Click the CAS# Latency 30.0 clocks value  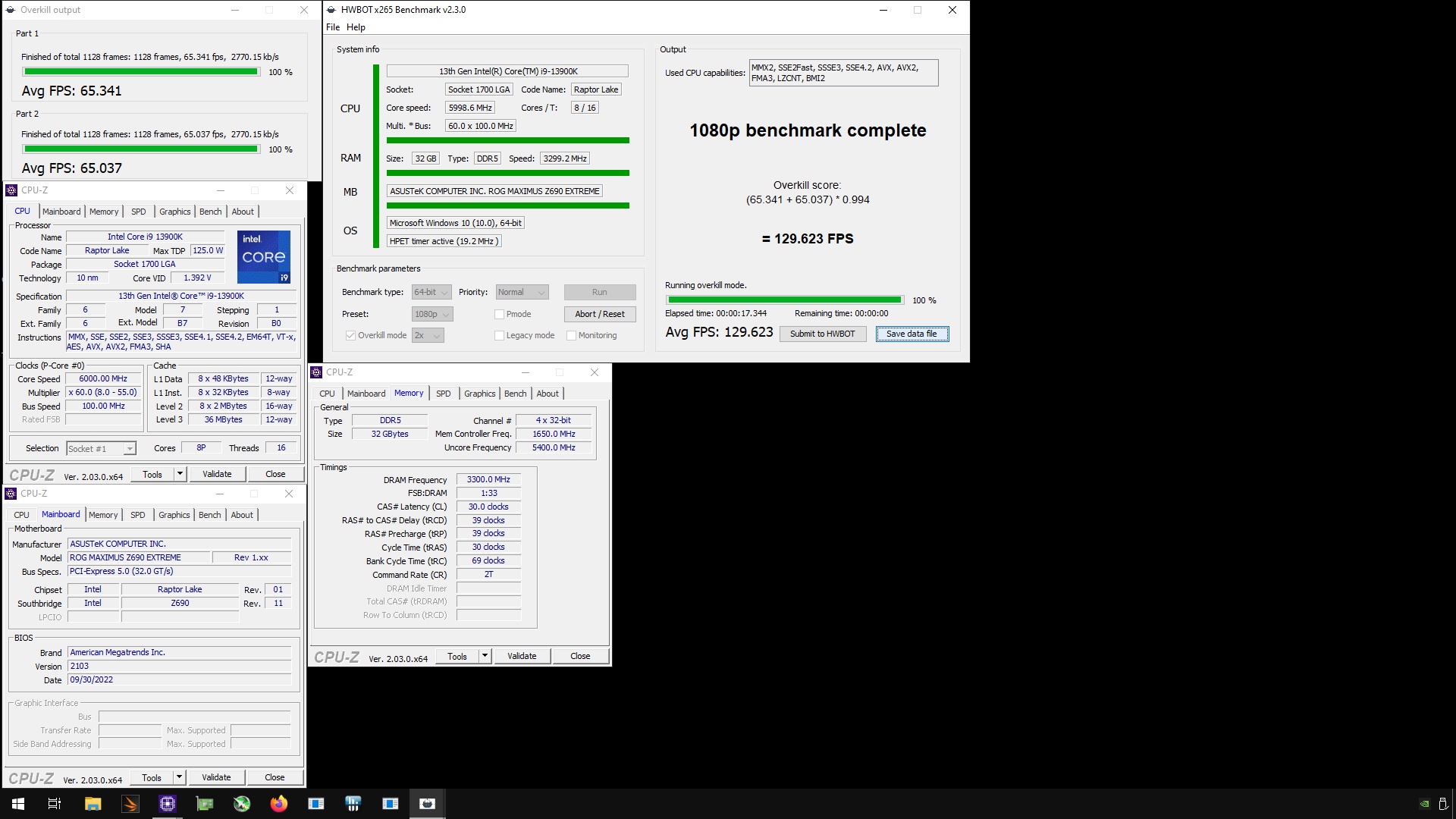tap(488, 507)
